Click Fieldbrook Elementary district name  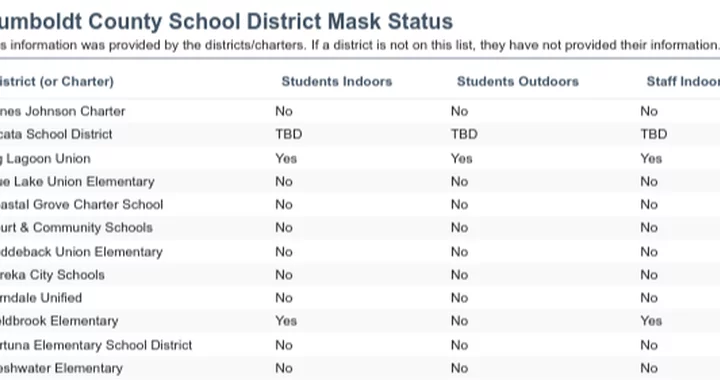click(59, 321)
